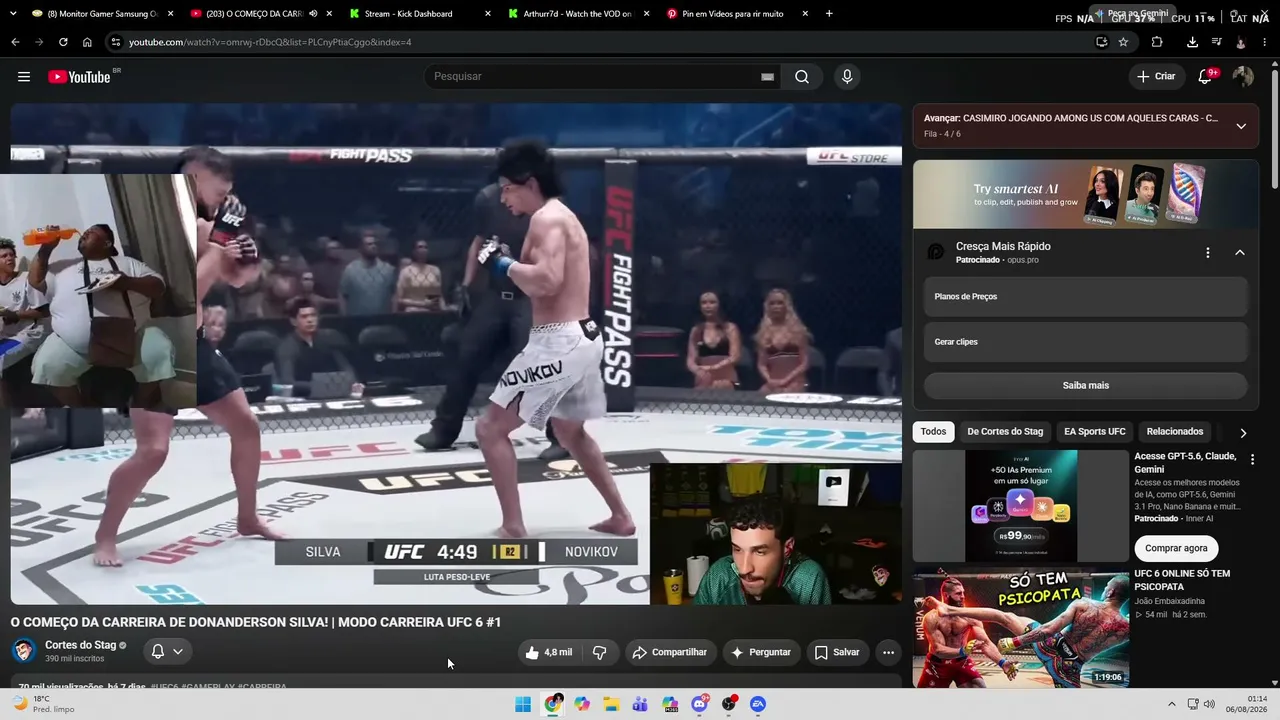Start voice search with microphone icon
Screen dimensions: 1280x720
coord(847,77)
